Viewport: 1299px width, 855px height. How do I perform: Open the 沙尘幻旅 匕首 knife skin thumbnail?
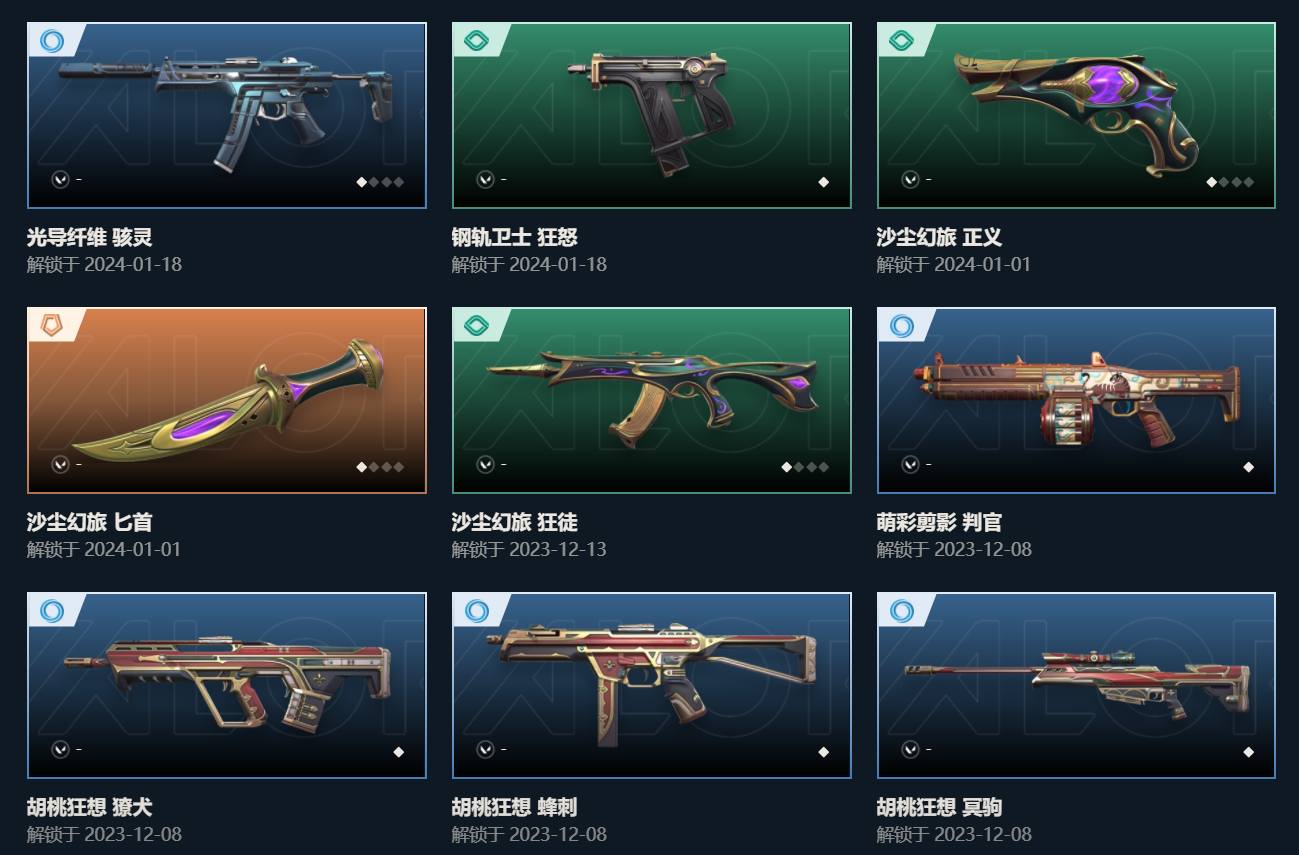pos(227,401)
